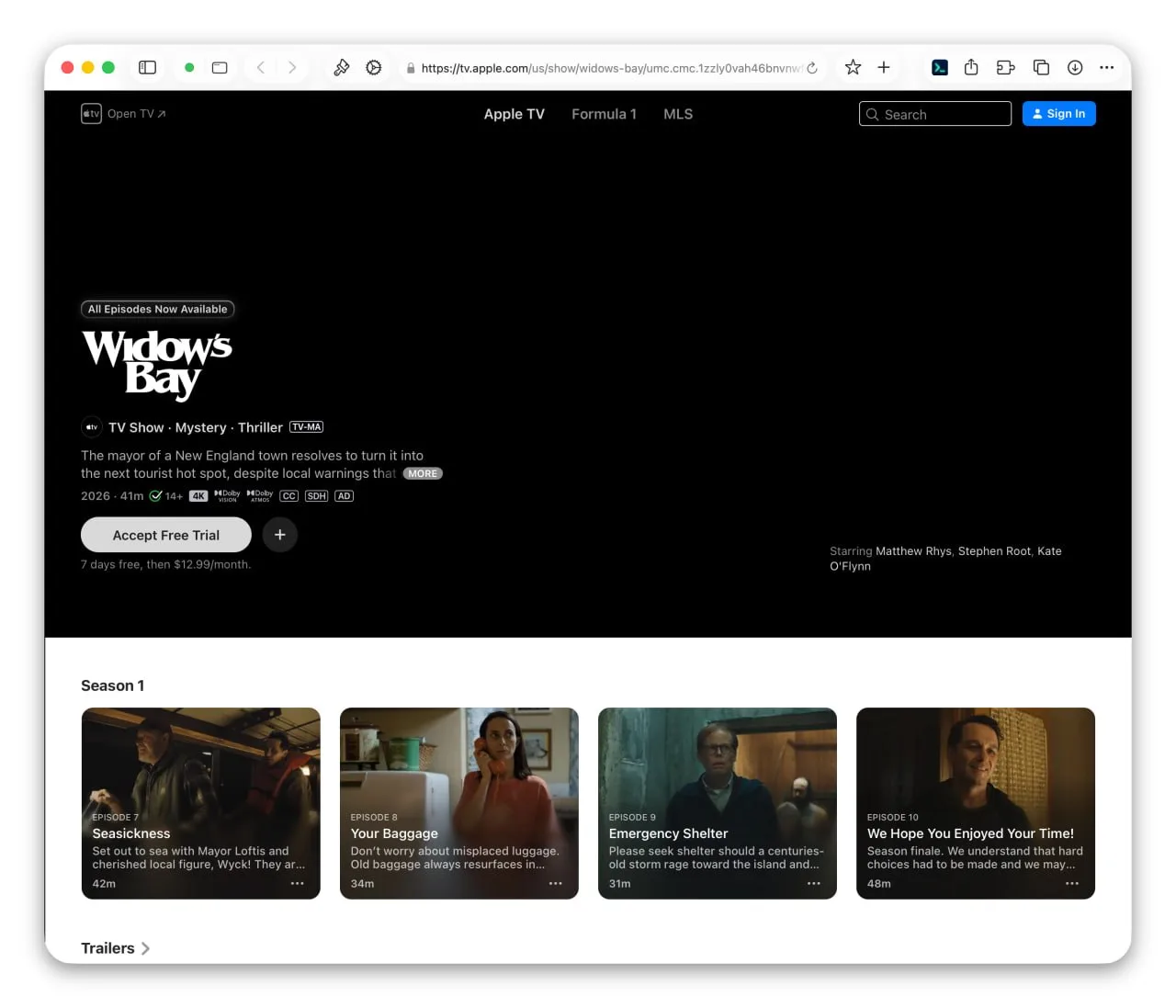Click the green dot status indicator in toolbar
The height and width of the screenshot is (1008, 1176).
[189, 67]
